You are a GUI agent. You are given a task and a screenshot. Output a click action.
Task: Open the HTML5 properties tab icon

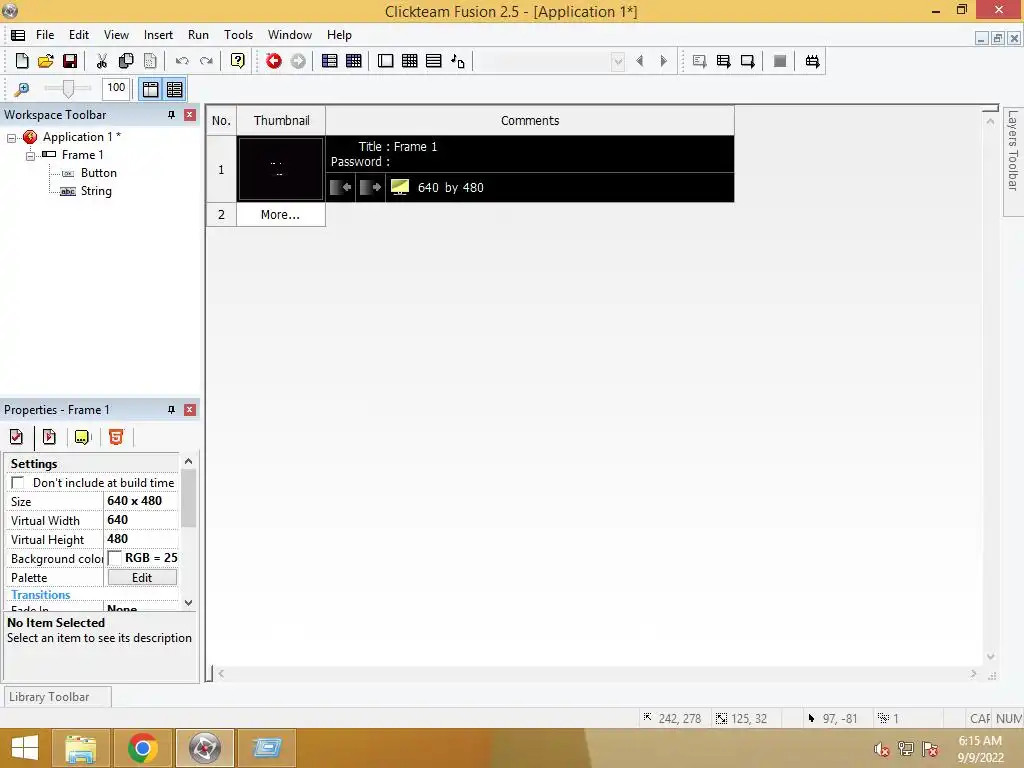(x=116, y=437)
